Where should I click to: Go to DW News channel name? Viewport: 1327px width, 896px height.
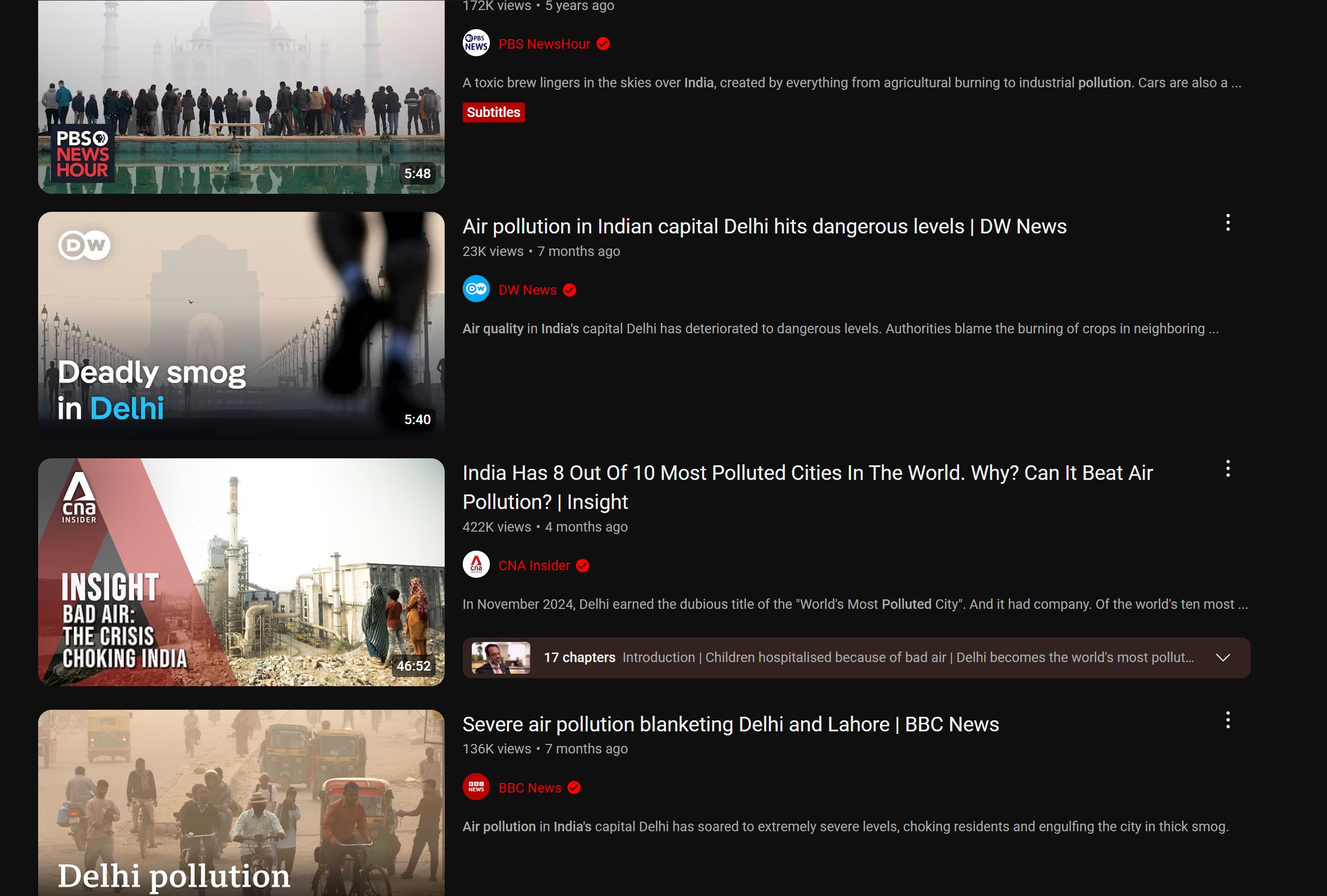[x=527, y=290]
